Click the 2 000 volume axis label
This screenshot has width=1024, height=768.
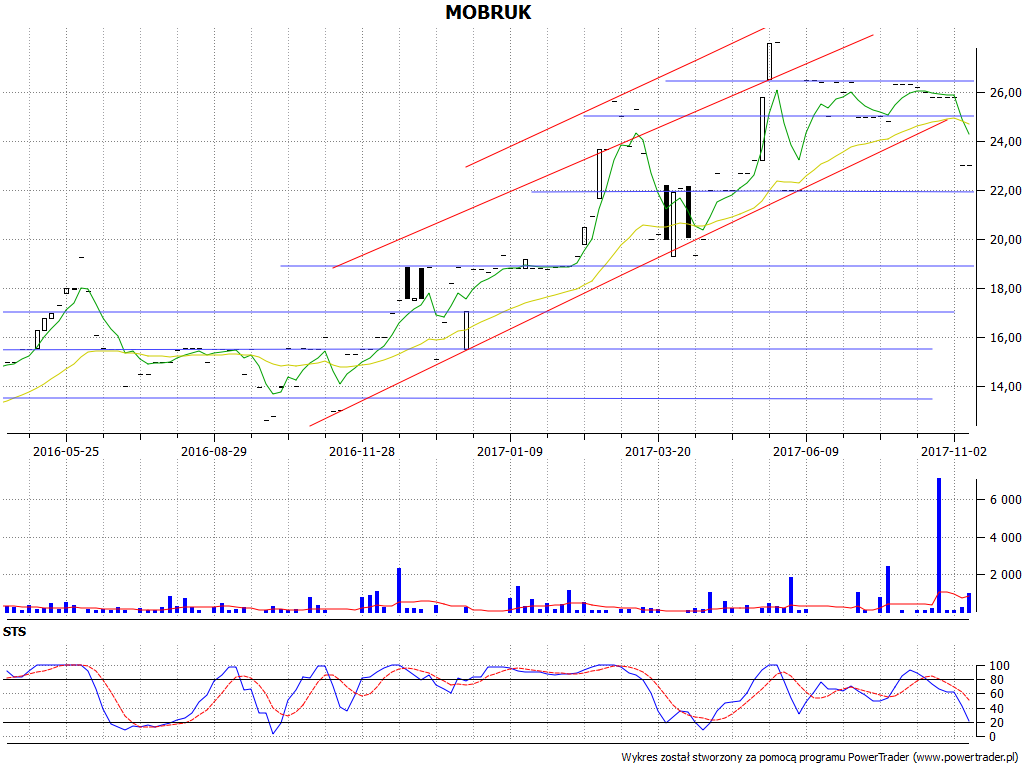tap(1006, 575)
